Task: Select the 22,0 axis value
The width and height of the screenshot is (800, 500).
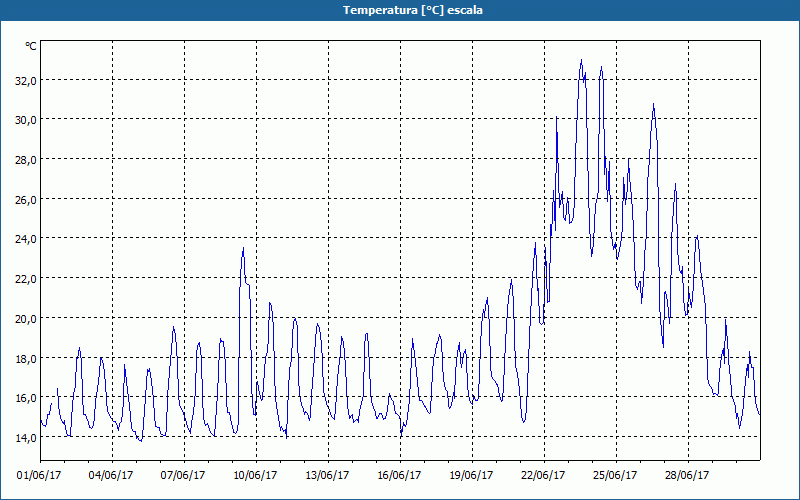Action: pyautogui.click(x=25, y=279)
